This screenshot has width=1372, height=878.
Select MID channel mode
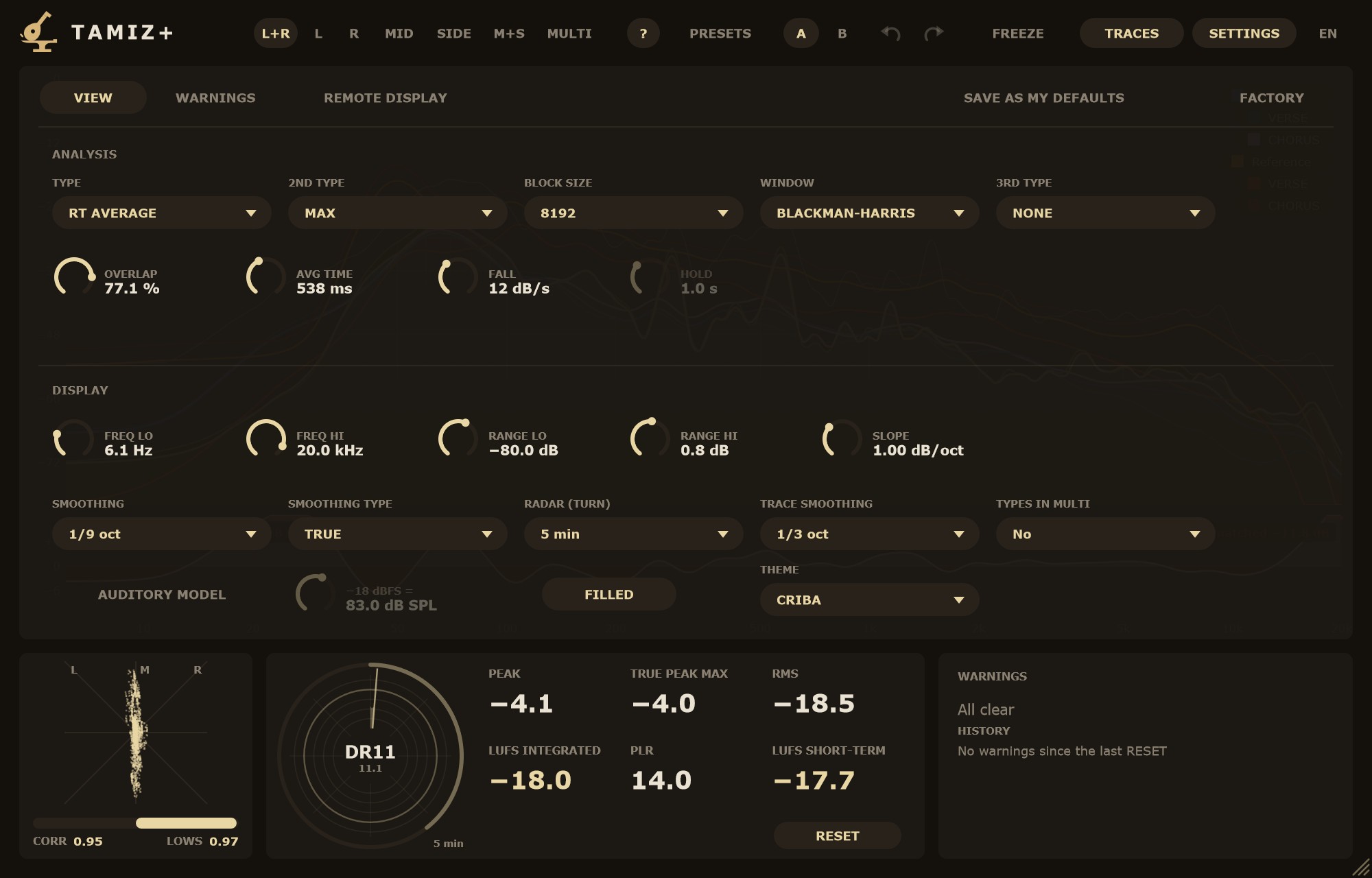[399, 33]
